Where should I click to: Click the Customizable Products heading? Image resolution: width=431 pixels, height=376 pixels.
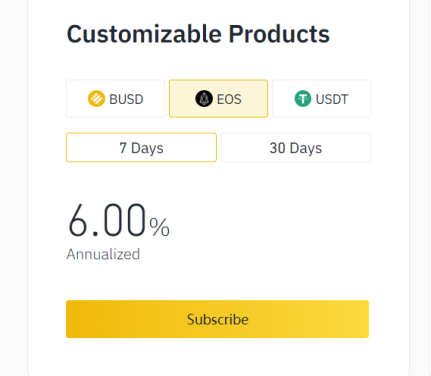(198, 34)
